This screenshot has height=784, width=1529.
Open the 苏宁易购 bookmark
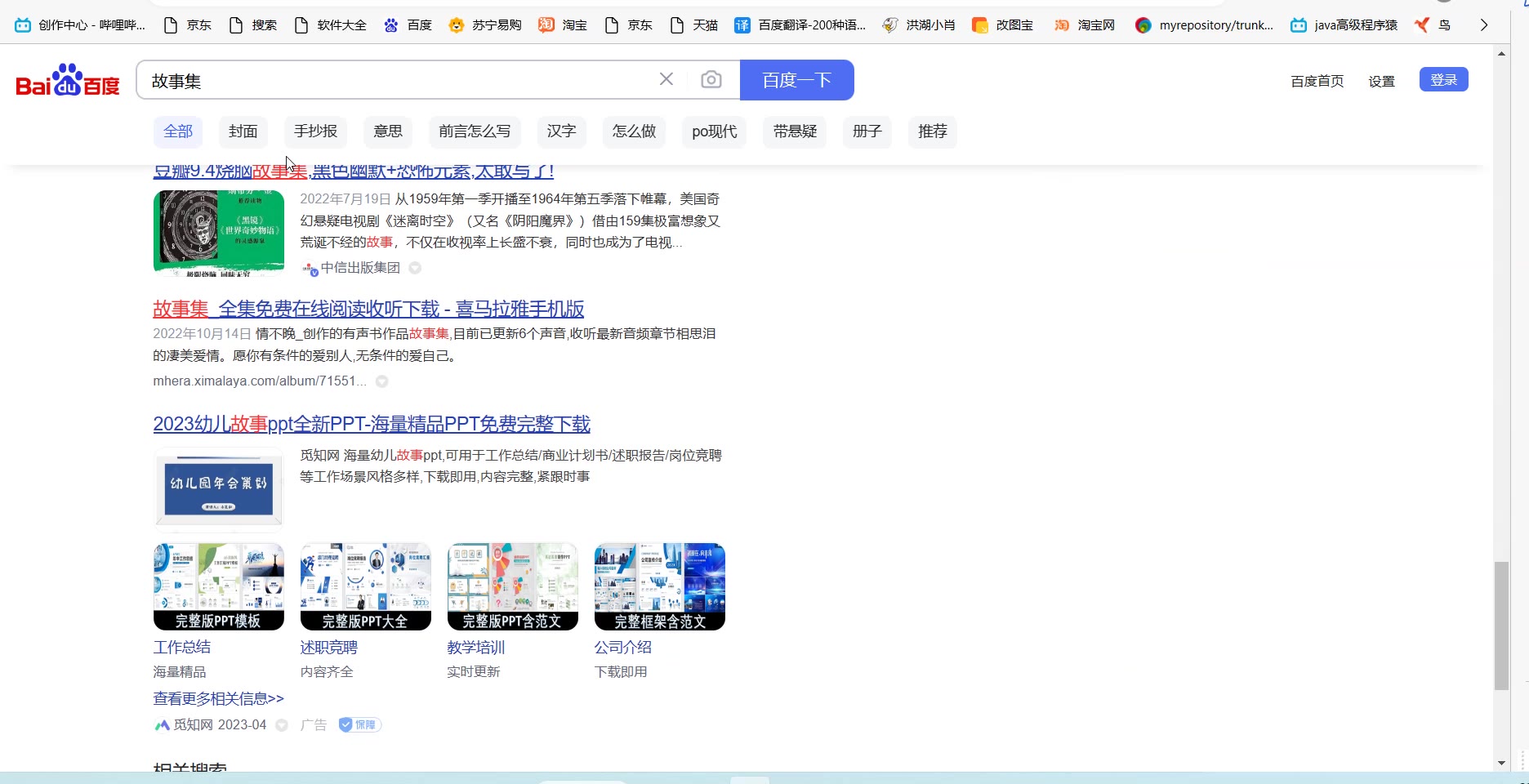[x=485, y=25]
